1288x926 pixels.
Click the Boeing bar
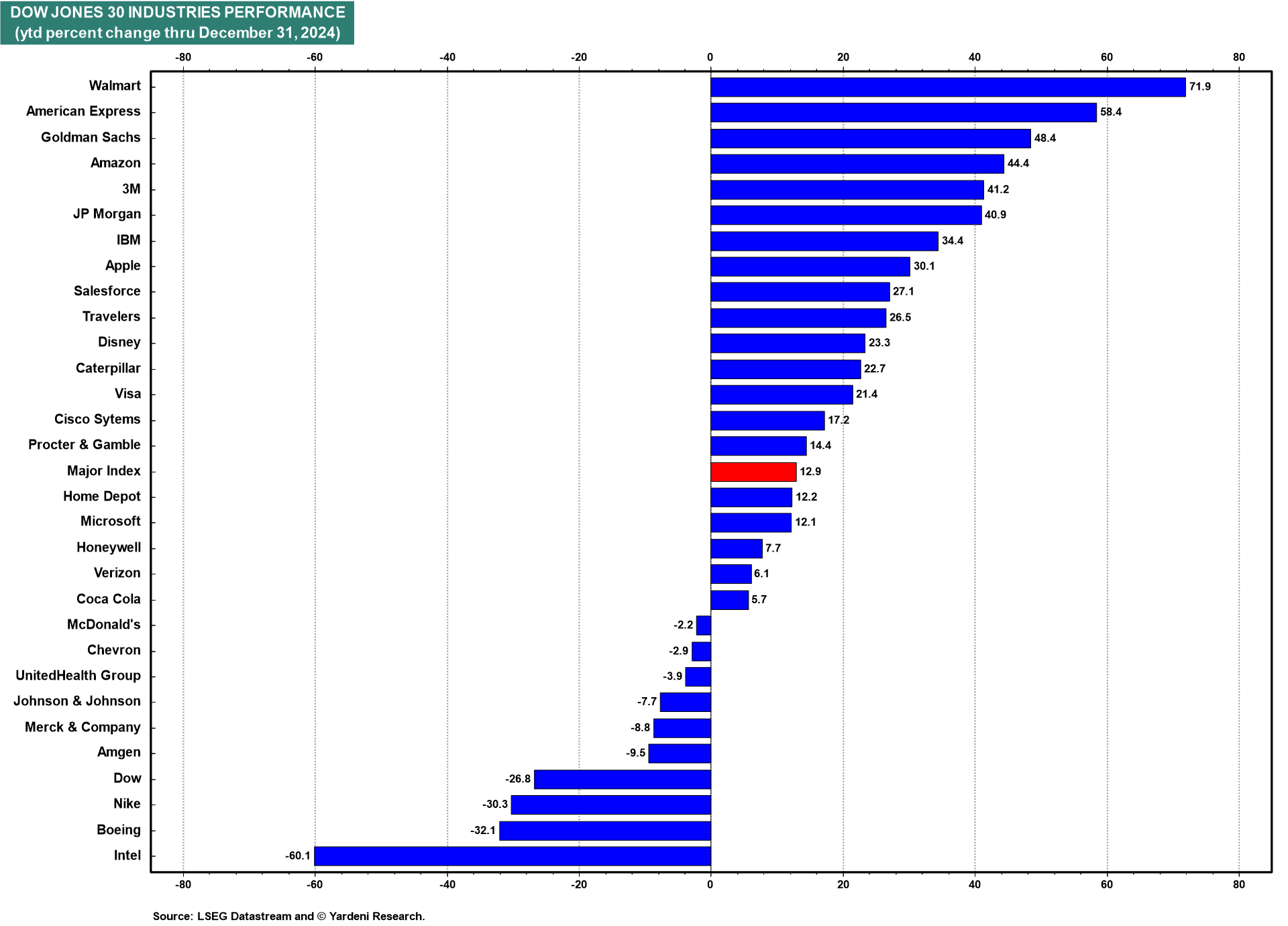tap(604, 831)
